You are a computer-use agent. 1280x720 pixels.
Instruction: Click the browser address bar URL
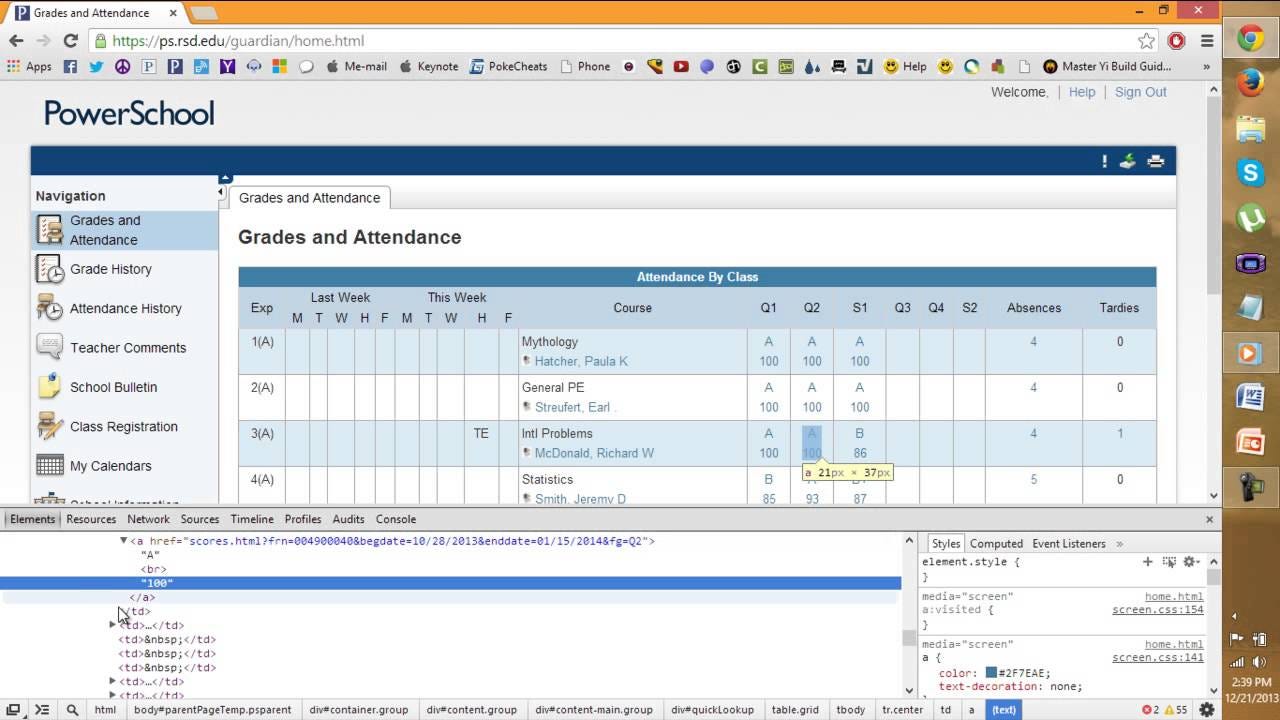pyautogui.click(x=238, y=41)
